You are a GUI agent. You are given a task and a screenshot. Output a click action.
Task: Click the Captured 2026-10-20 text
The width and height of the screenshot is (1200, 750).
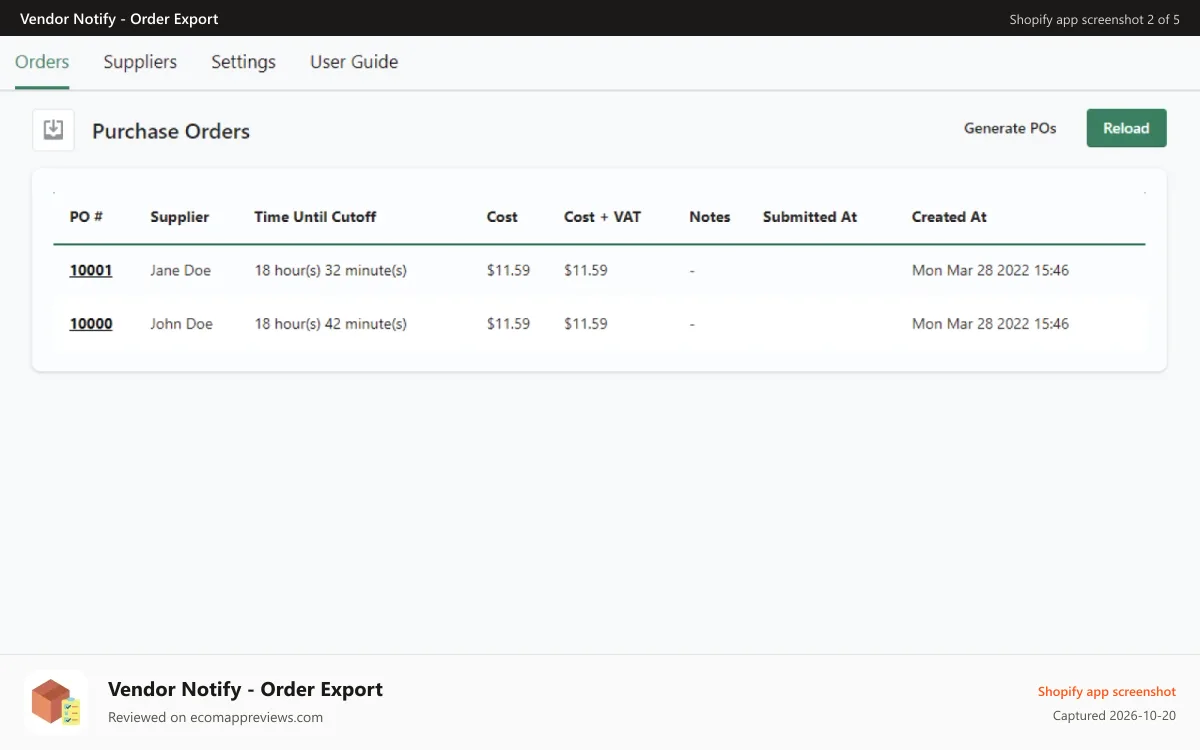pyautogui.click(x=1114, y=716)
